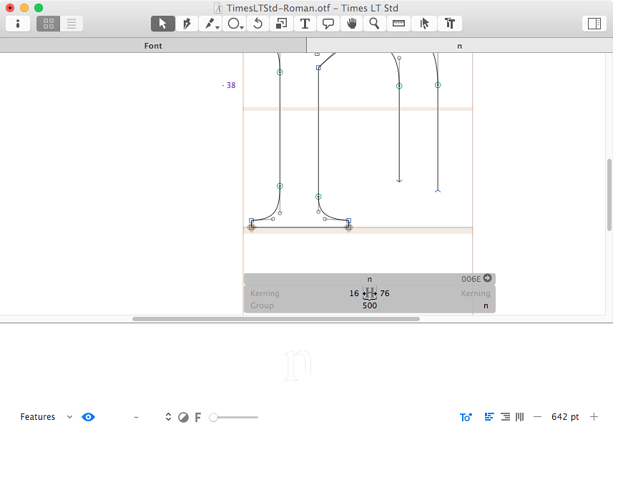623x500 pixels.
Task: Choose the Measurement ruler tool
Action: (398, 23)
